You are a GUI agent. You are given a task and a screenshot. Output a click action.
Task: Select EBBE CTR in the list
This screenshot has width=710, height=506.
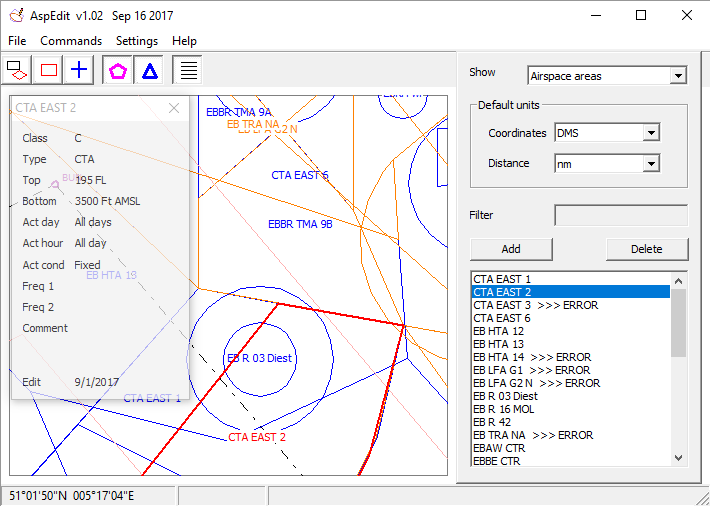click(x=571, y=461)
